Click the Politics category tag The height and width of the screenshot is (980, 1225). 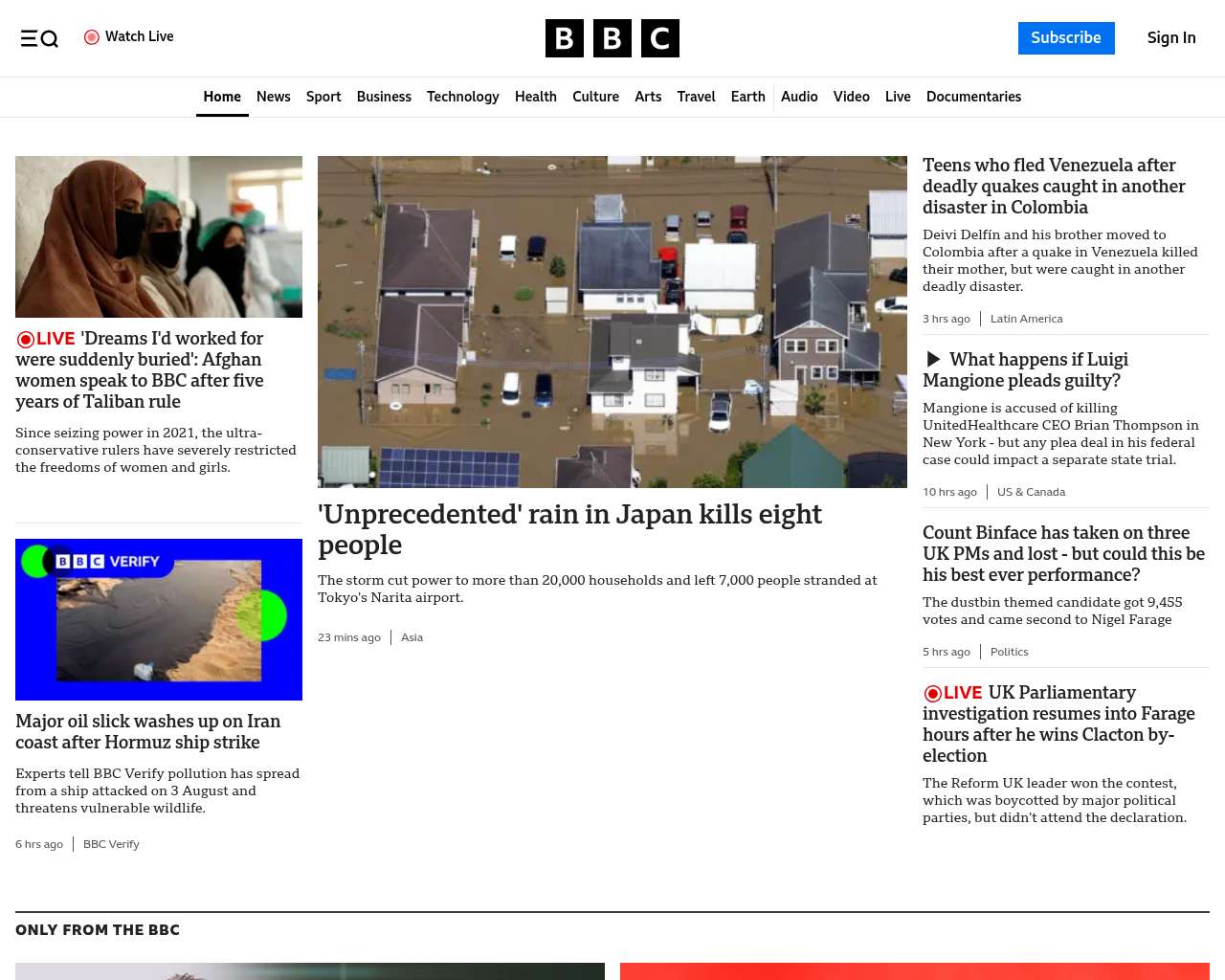pyautogui.click(x=1009, y=652)
